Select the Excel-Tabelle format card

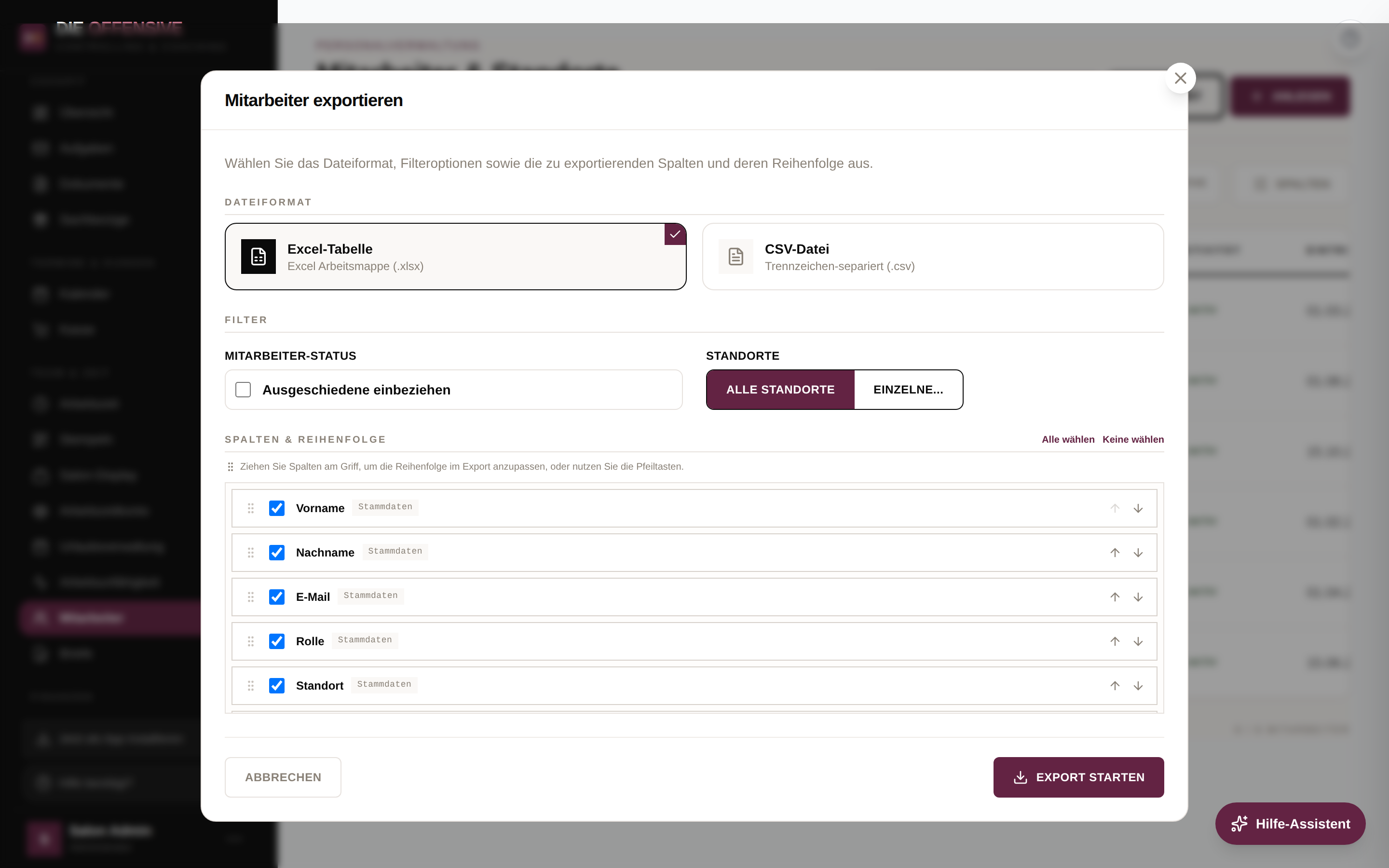point(455,257)
